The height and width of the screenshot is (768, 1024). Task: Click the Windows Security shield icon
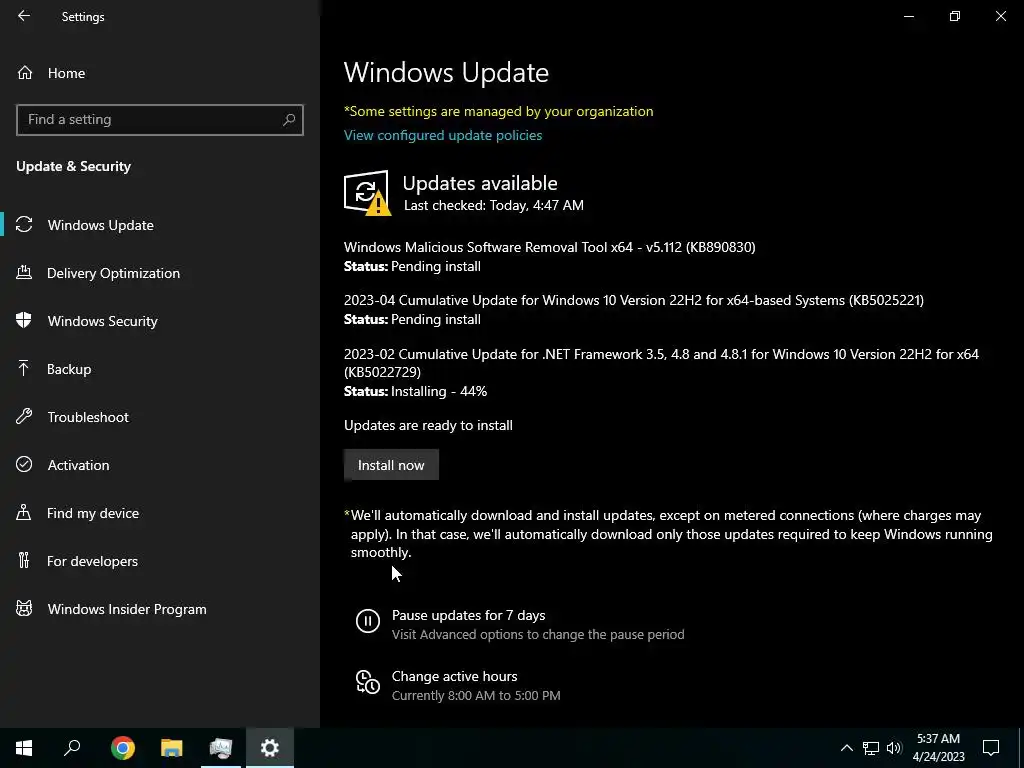pos(24,321)
